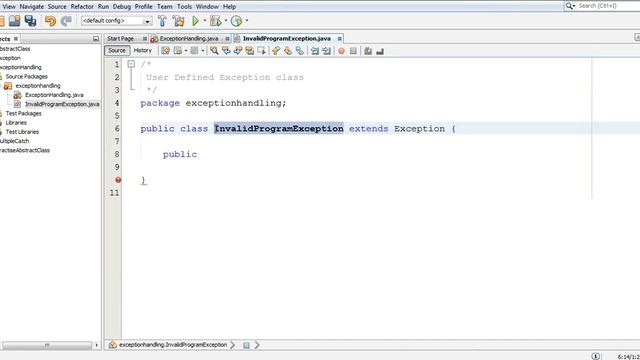This screenshot has width=640, height=360.
Task: Close the InvalidProgramException.java tab
Action: pyautogui.click(x=340, y=38)
